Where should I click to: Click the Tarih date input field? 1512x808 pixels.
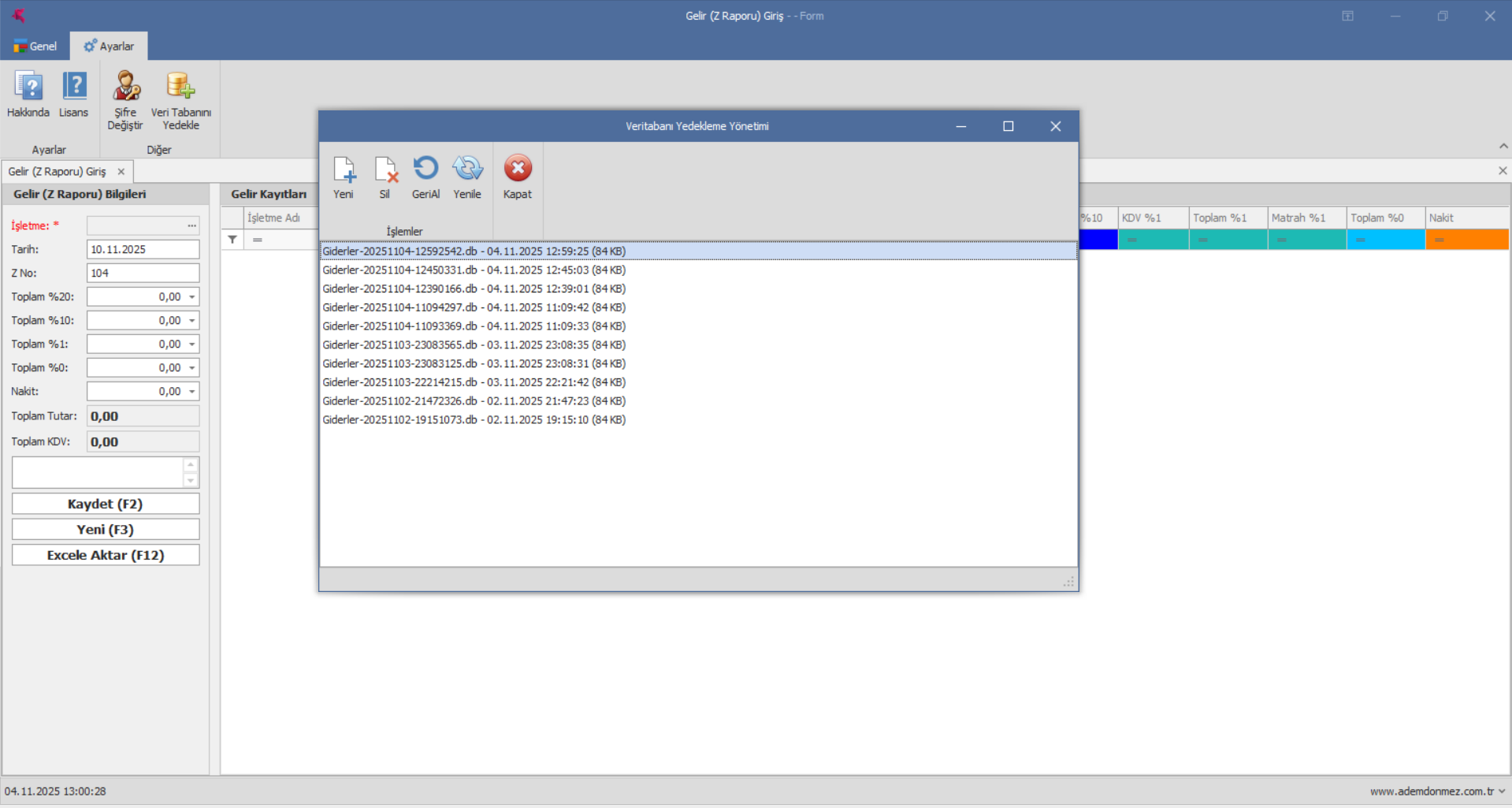click(142, 250)
